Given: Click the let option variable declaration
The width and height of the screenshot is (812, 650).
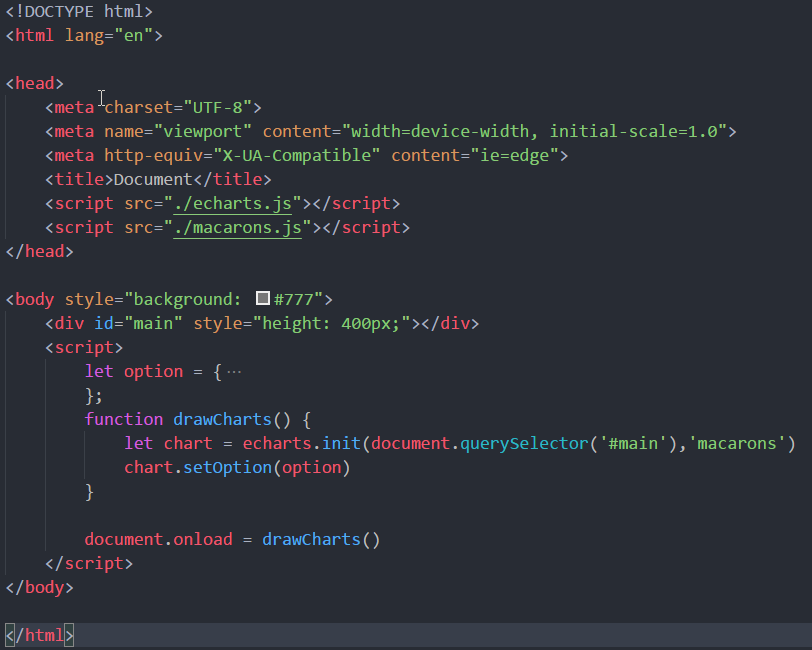Looking at the screenshot, I should point(134,371).
